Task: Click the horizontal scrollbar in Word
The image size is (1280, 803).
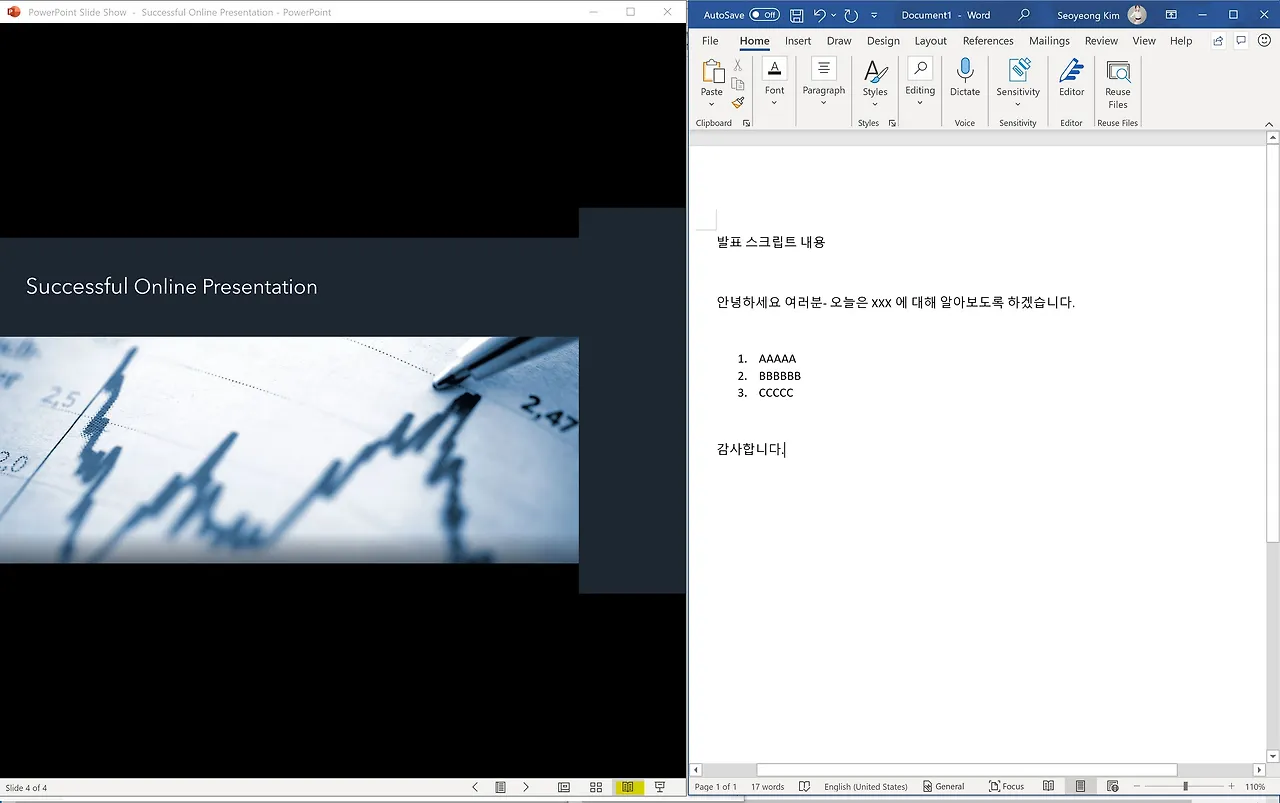Action: pyautogui.click(x=967, y=770)
